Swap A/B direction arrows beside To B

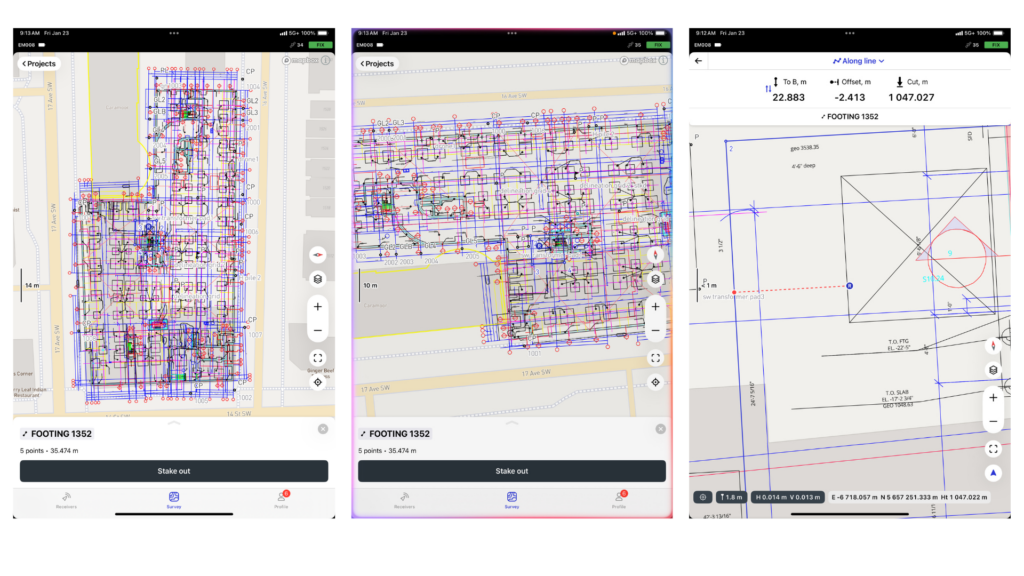click(768, 89)
